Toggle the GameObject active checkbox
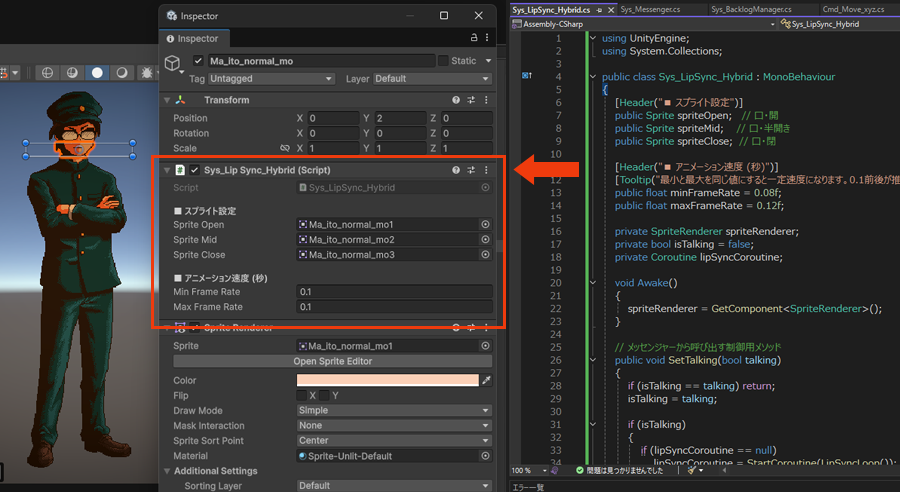The width and height of the screenshot is (900, 492). pyautogui.click(x=198, y=61)
